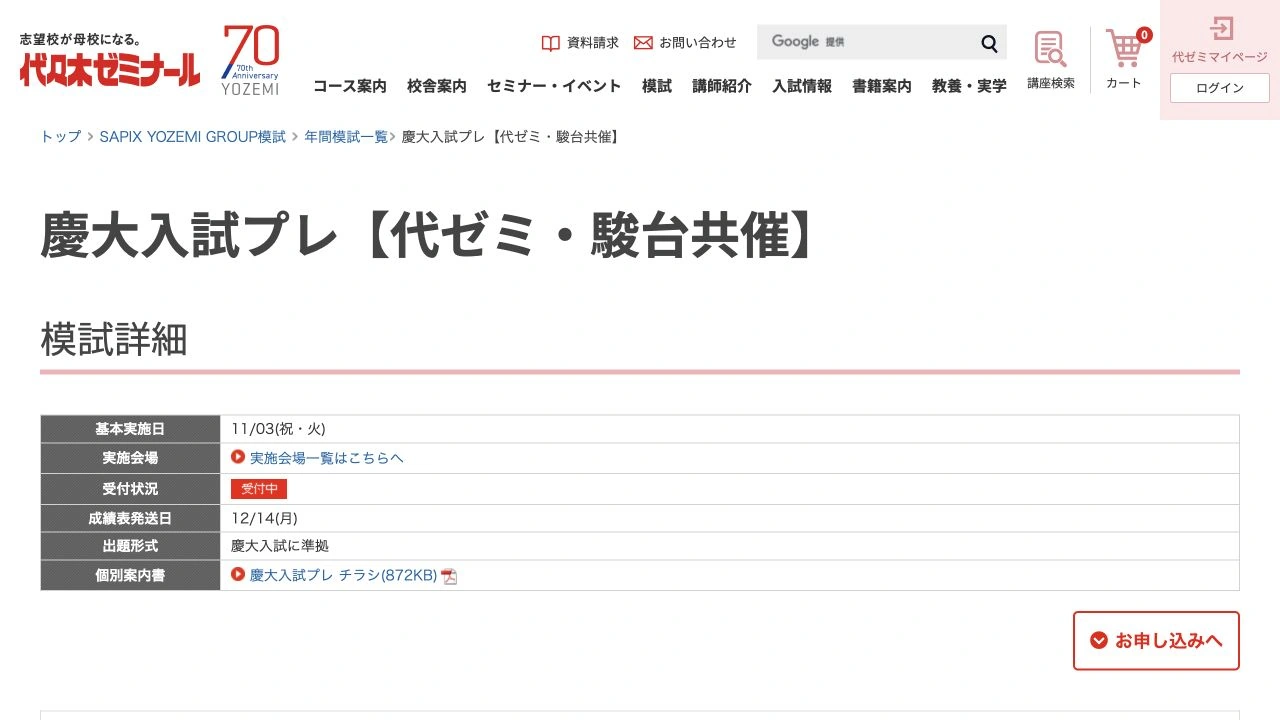
Task: Click the お問い合わせ link text
Action: (x=698, y=43)
